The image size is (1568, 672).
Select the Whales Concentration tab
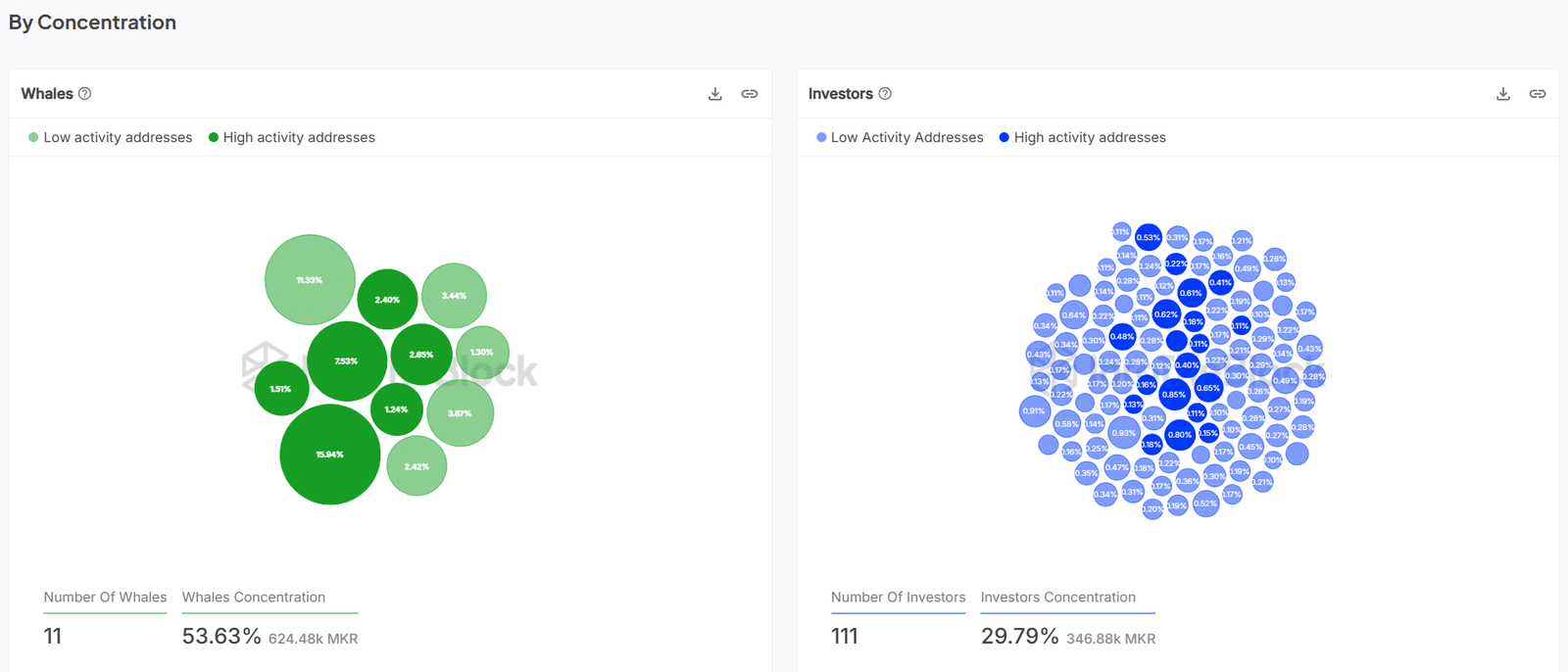pyautogui.click(x=254, y=598)
